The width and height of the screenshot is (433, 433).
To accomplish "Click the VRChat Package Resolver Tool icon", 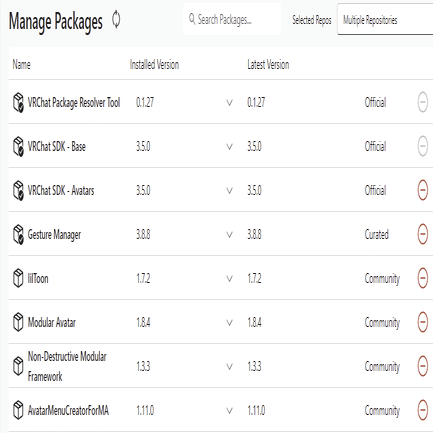I will (18, 102).
